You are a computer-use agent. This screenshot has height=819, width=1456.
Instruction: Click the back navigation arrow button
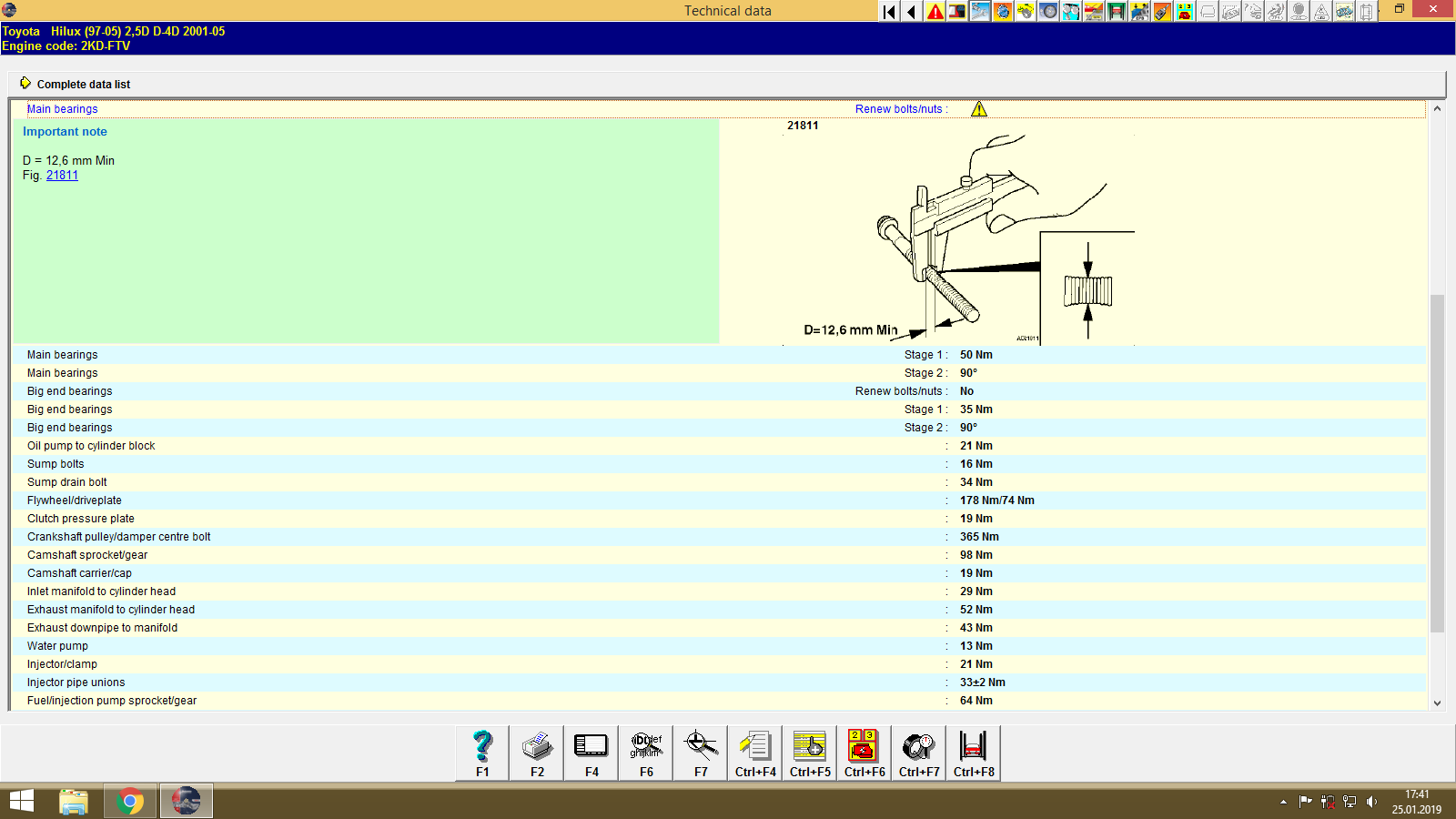pyautogui.click(x=911, y=12)
